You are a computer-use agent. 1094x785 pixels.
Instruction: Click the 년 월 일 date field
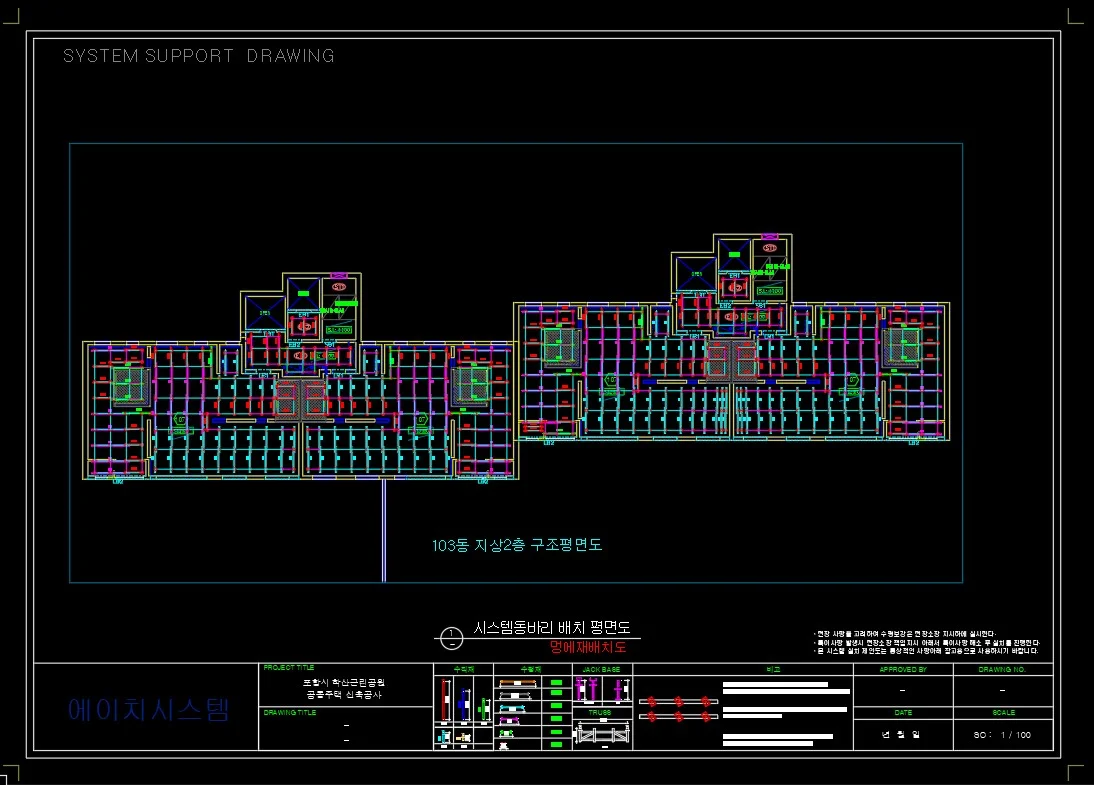coord(902,735)
